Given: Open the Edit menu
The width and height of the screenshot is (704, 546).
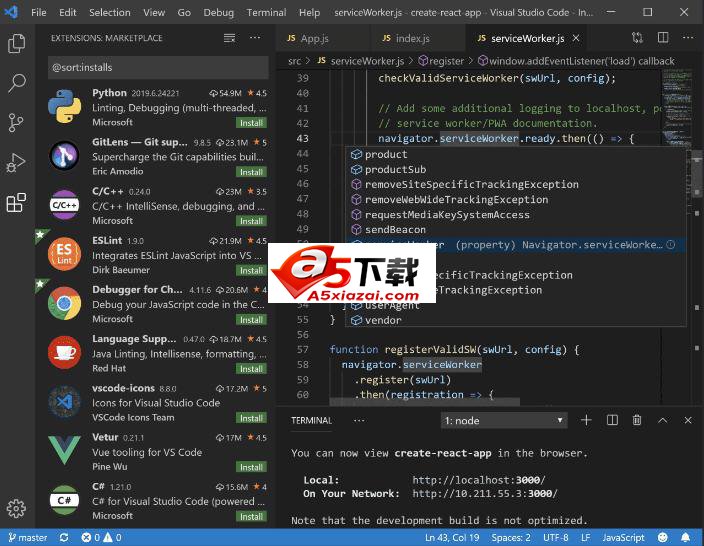Looking at the screenshot, I should click(67, 12).
